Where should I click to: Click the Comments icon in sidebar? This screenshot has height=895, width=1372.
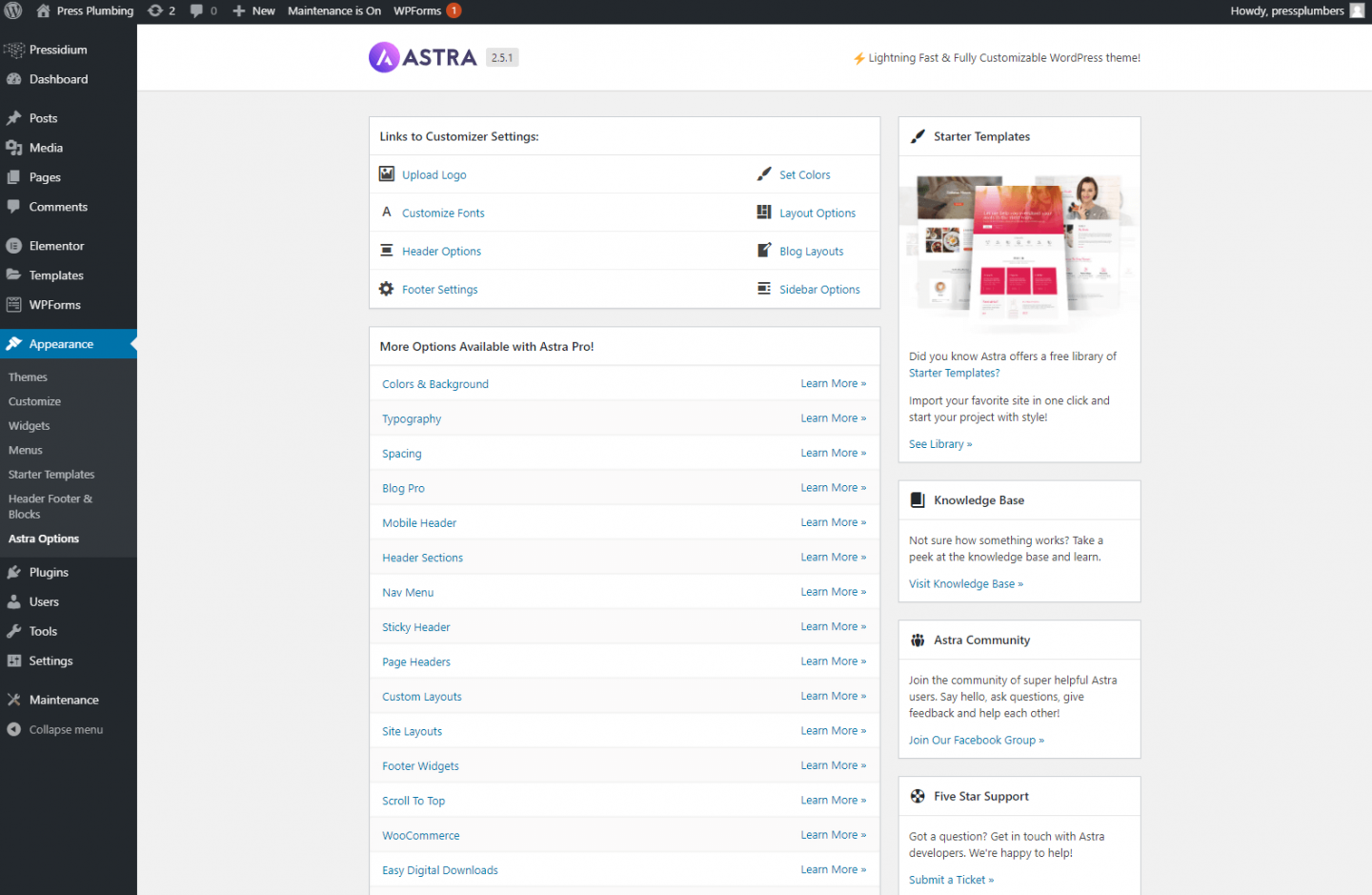(x=14, y=207)
